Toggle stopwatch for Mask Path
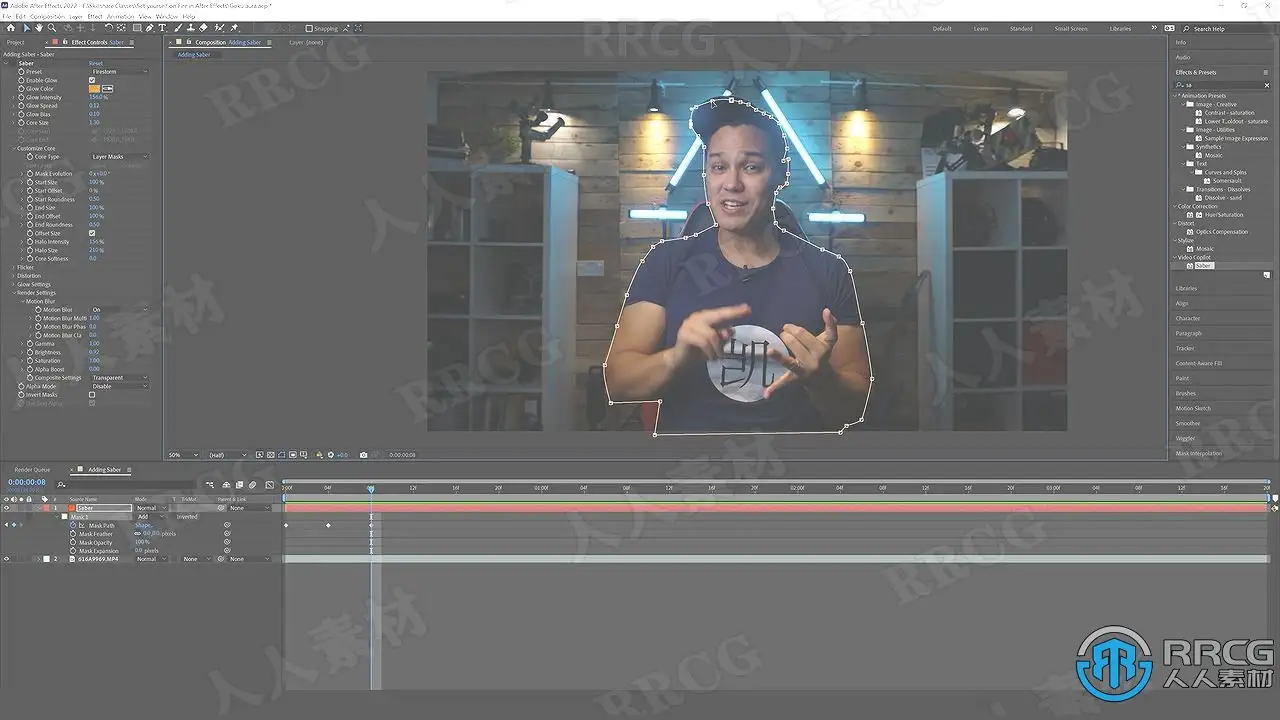 click(x=73, y=525)
